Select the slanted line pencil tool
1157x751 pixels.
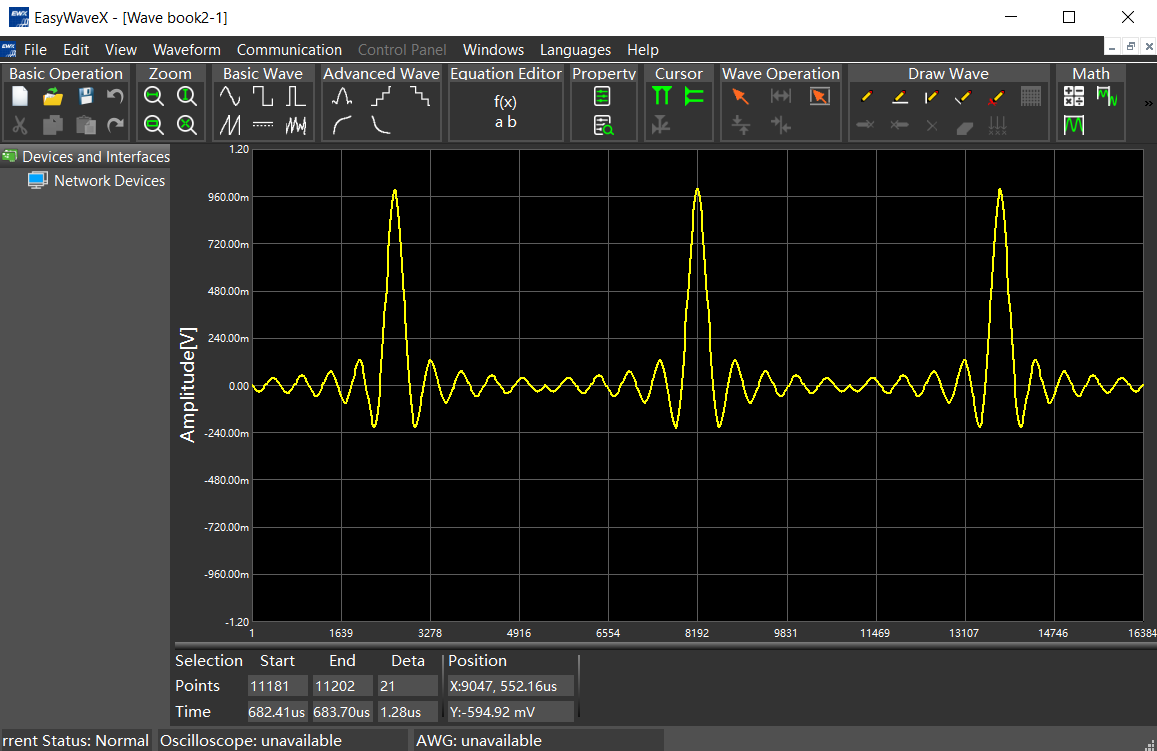point(964,97)
